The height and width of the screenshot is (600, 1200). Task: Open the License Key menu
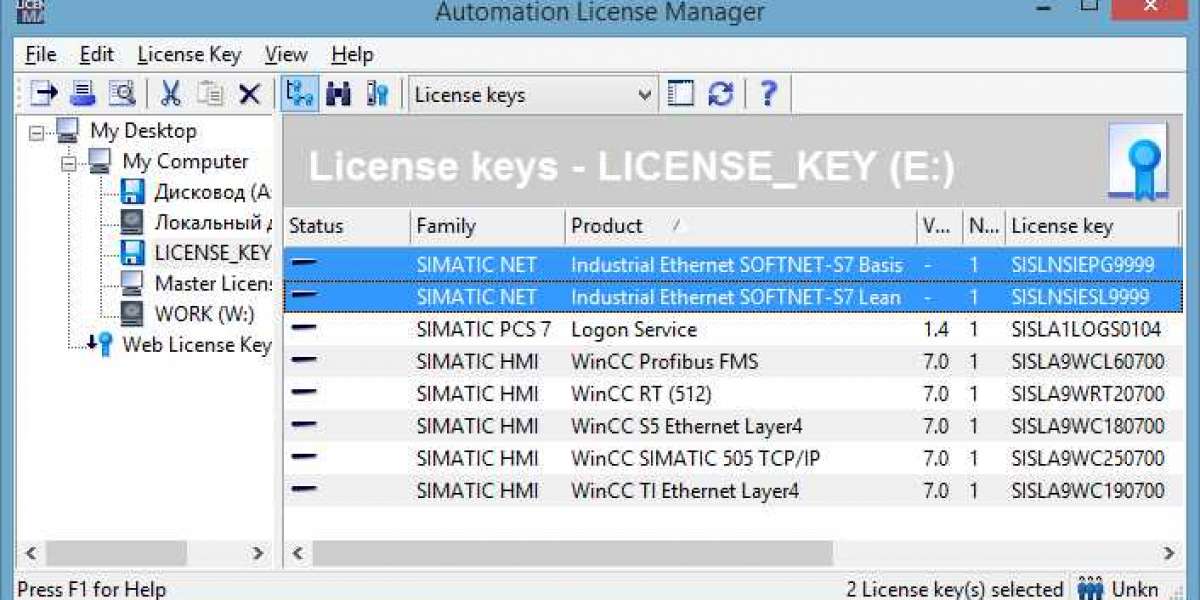tap(189, 54)
